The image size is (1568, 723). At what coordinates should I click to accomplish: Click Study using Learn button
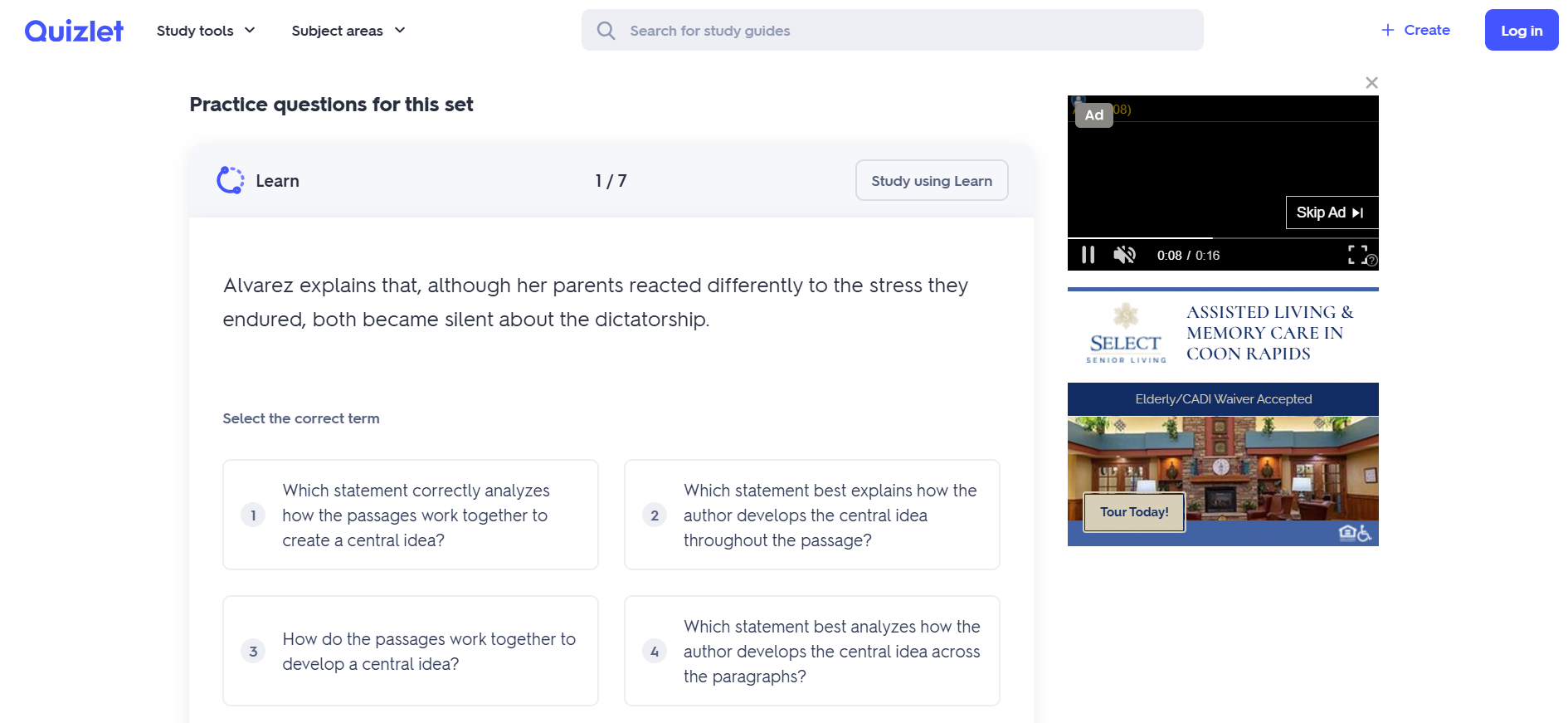coord(931,180)
